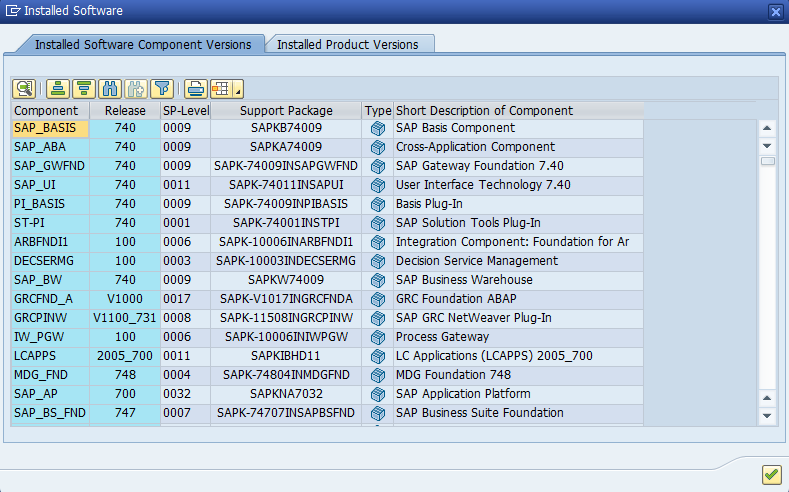Click the Print toolbar icon
Viewport: 789px width, 492px height.
click(196, 88)
